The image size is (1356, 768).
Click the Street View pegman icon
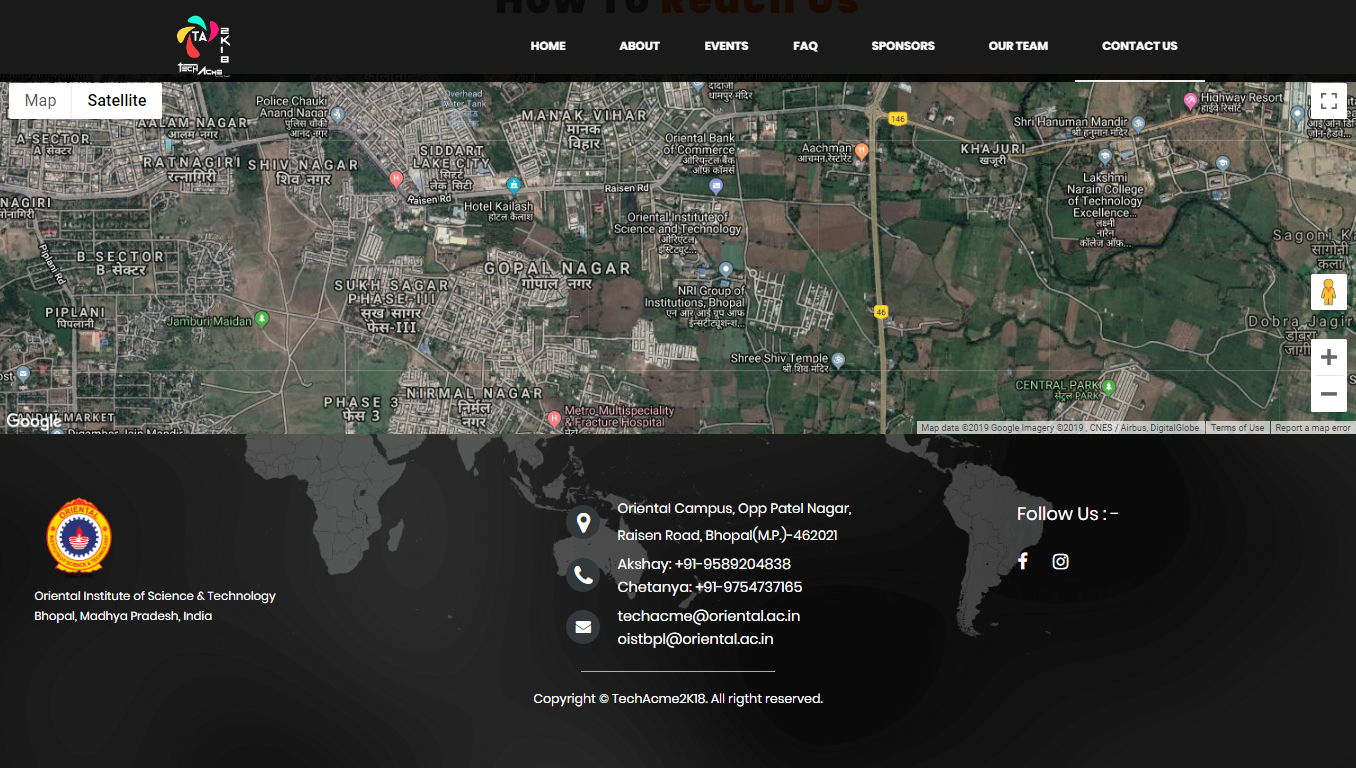1328,292
